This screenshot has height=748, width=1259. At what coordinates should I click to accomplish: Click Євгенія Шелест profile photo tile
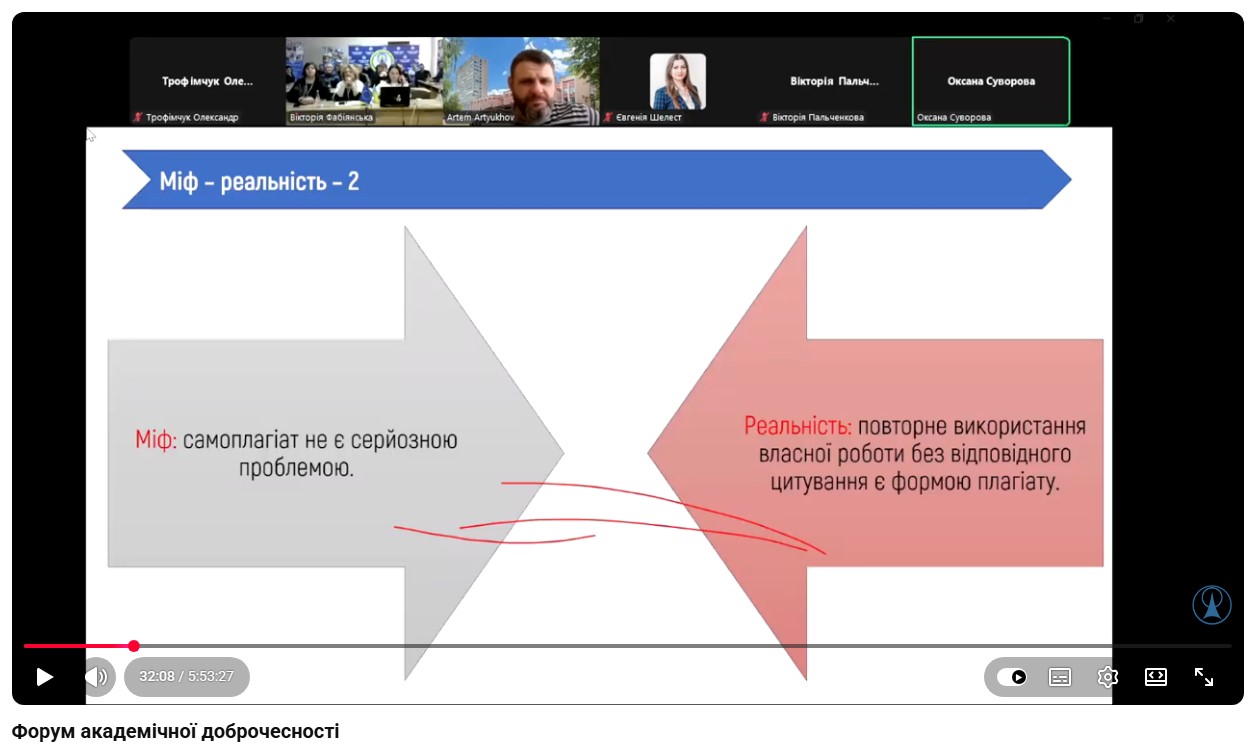point(677,80)
